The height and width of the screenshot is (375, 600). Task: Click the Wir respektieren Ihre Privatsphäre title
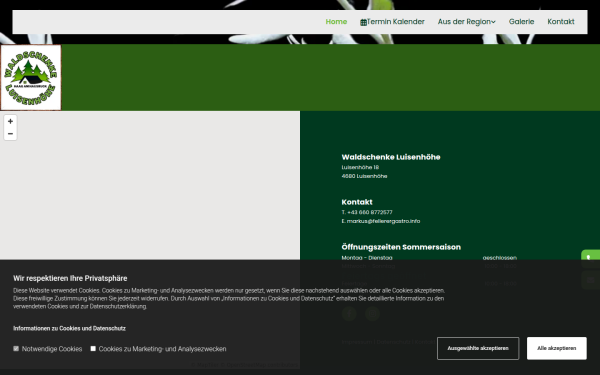coord(70,278)
